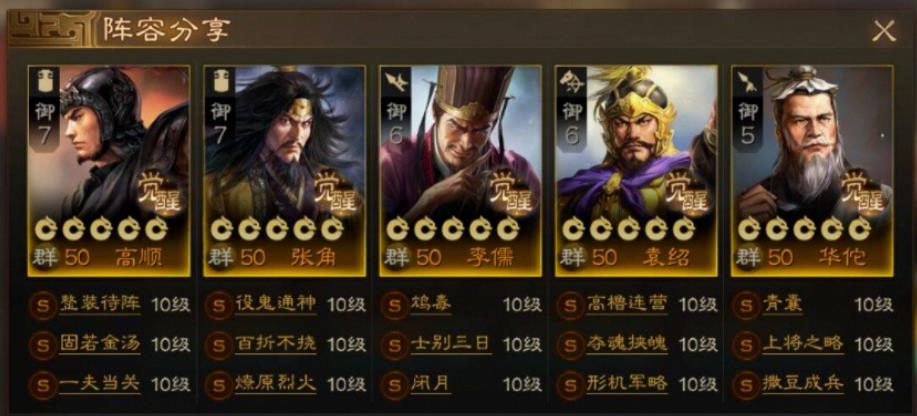Click the 觉醒 badge on 华佗's card
Viewport: 917px width, 416px height.
coord(863,193)
